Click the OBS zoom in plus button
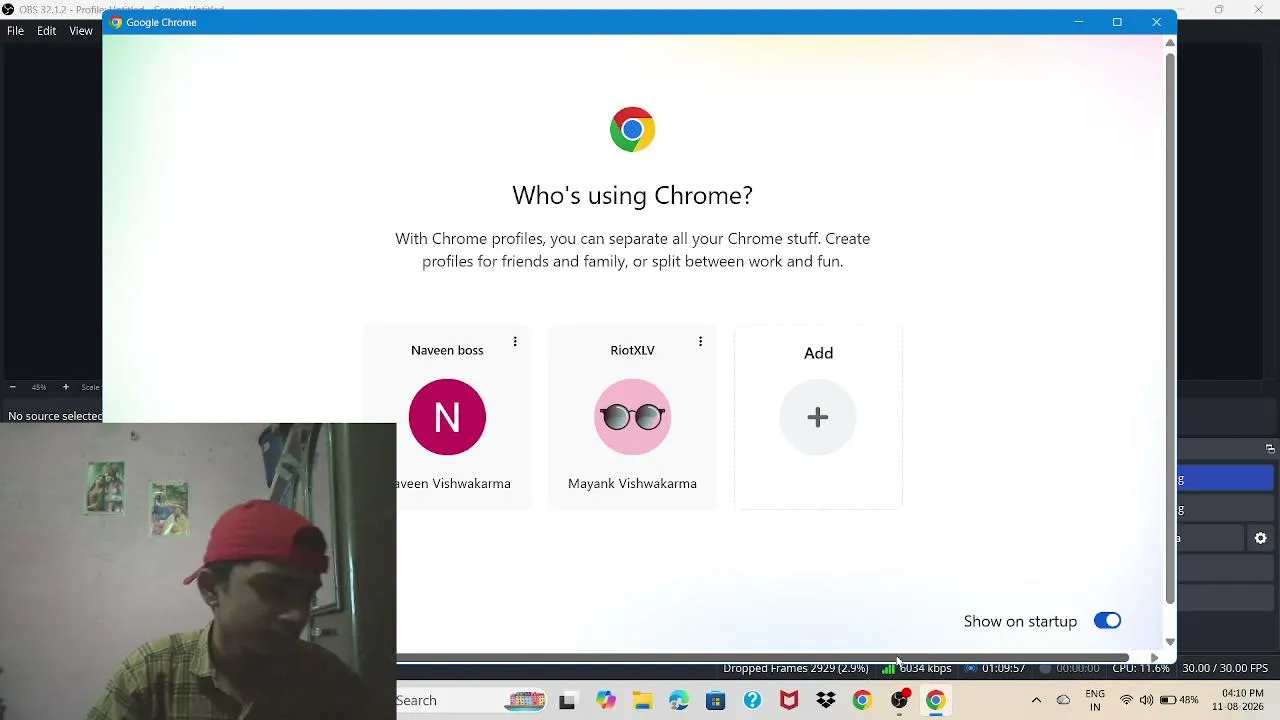Image resolution: width=1280 pixels, height=720 pixels. (66, 387)
